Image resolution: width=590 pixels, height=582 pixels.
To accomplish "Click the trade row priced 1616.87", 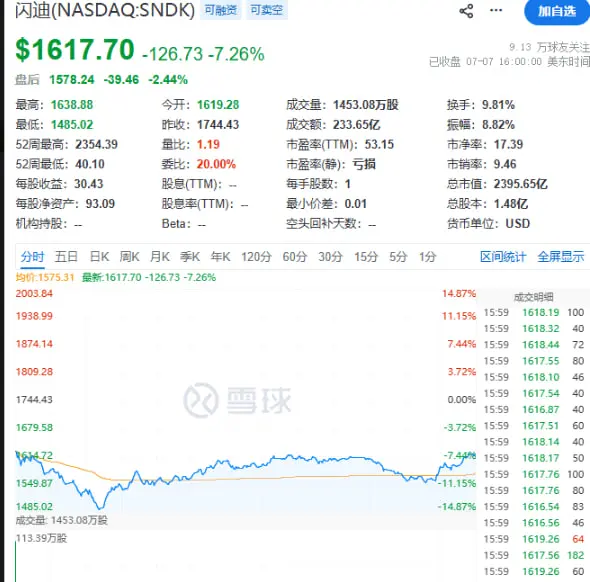I will click(x=534, y=410).
